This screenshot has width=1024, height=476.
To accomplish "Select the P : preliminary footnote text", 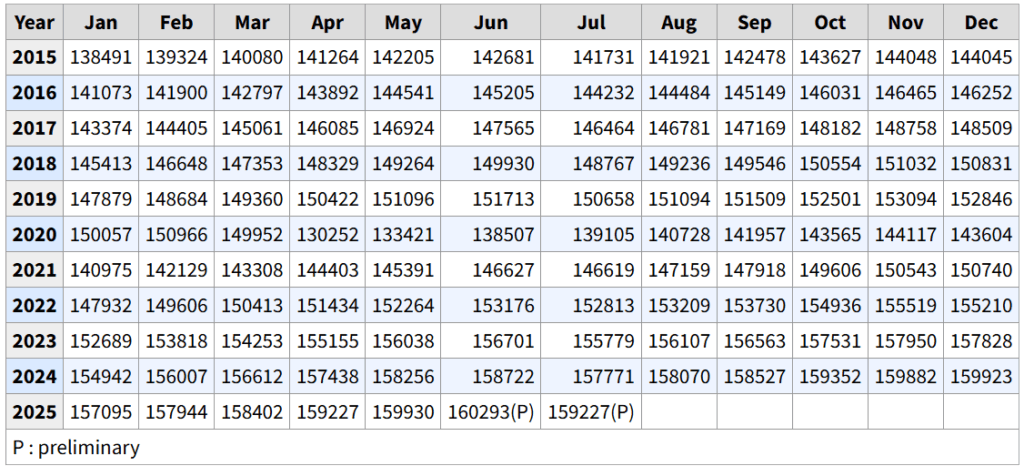I will (76, 447).
